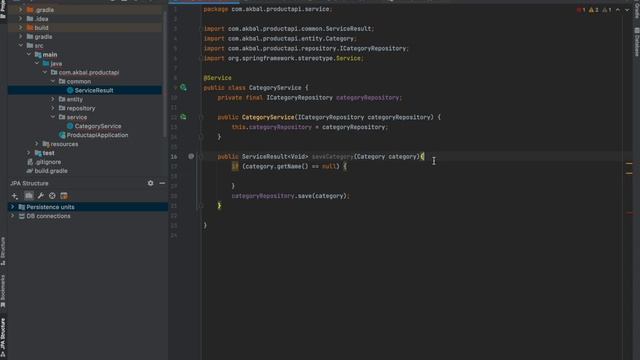Select the ServiceResult tree item
Screen dimensions: 640x360
tap(85, 90)
